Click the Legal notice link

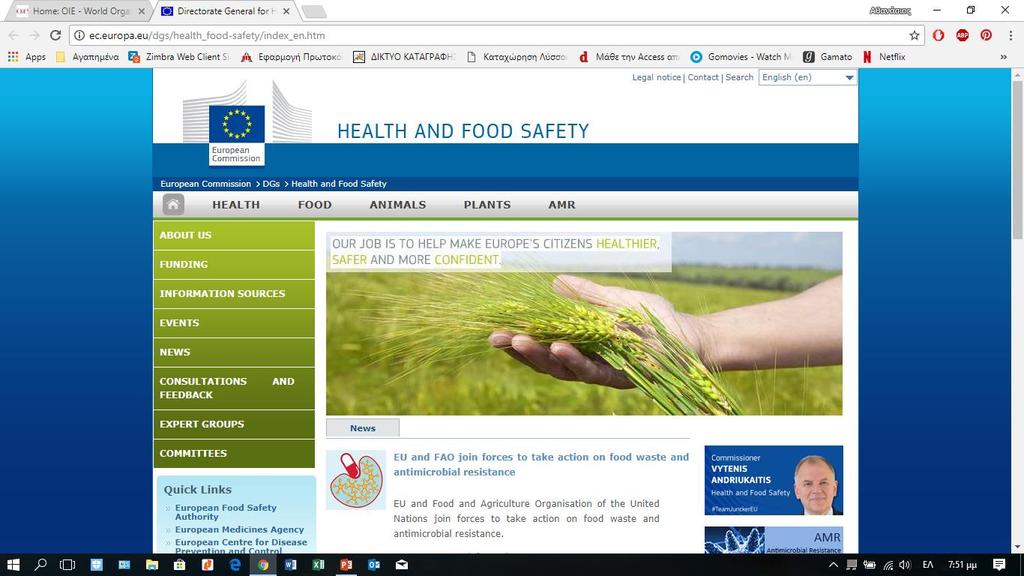click(x=656, y=77)
